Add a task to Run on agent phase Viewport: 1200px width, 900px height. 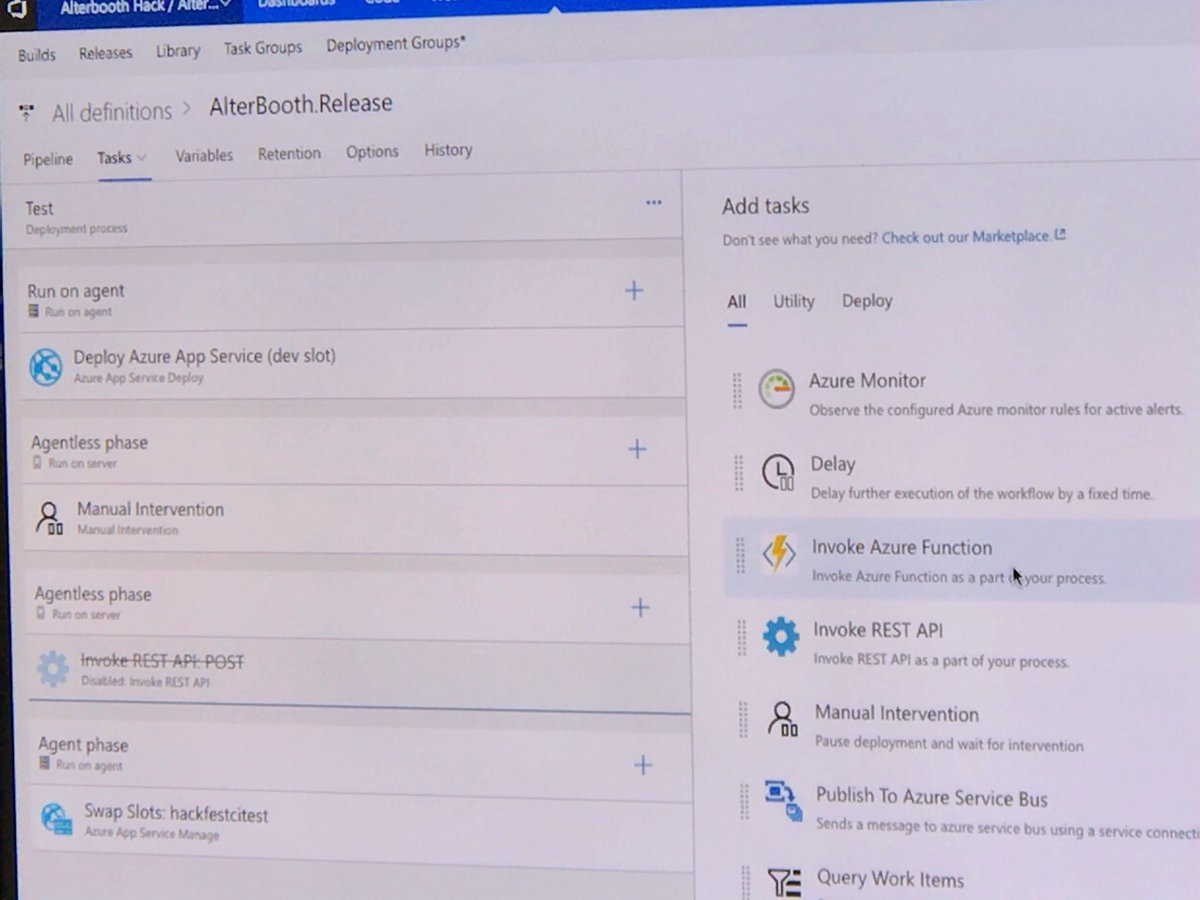pyautogui.click(x=634, y=291)
